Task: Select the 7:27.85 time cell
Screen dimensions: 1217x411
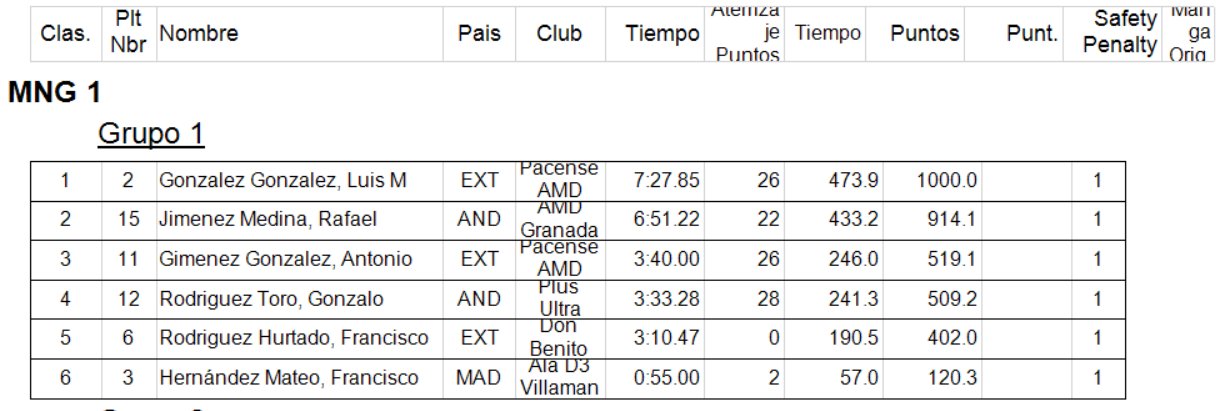Action: pyautogui.click(x=667, y=181)
